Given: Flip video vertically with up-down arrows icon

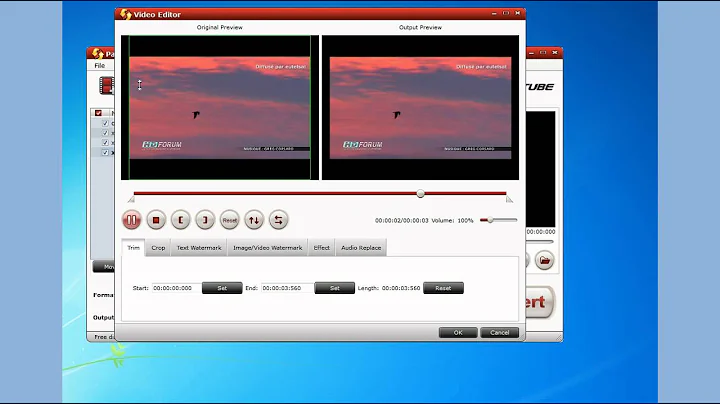Looking at the screenshot, I should point(254,220).
